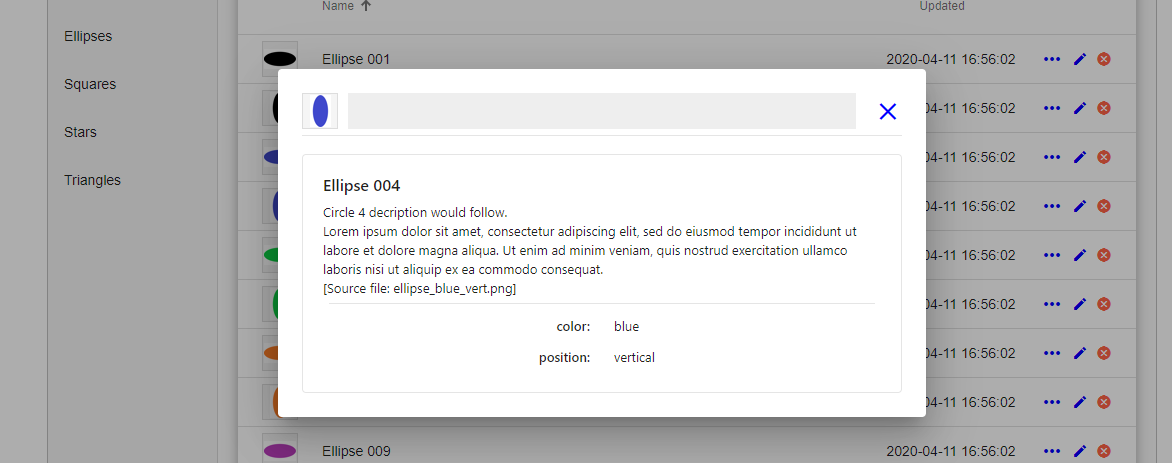Click the gray title field in dialog
Viewport: 1172px width, 463px height.
pyautogui.click(x=602, y=111)
